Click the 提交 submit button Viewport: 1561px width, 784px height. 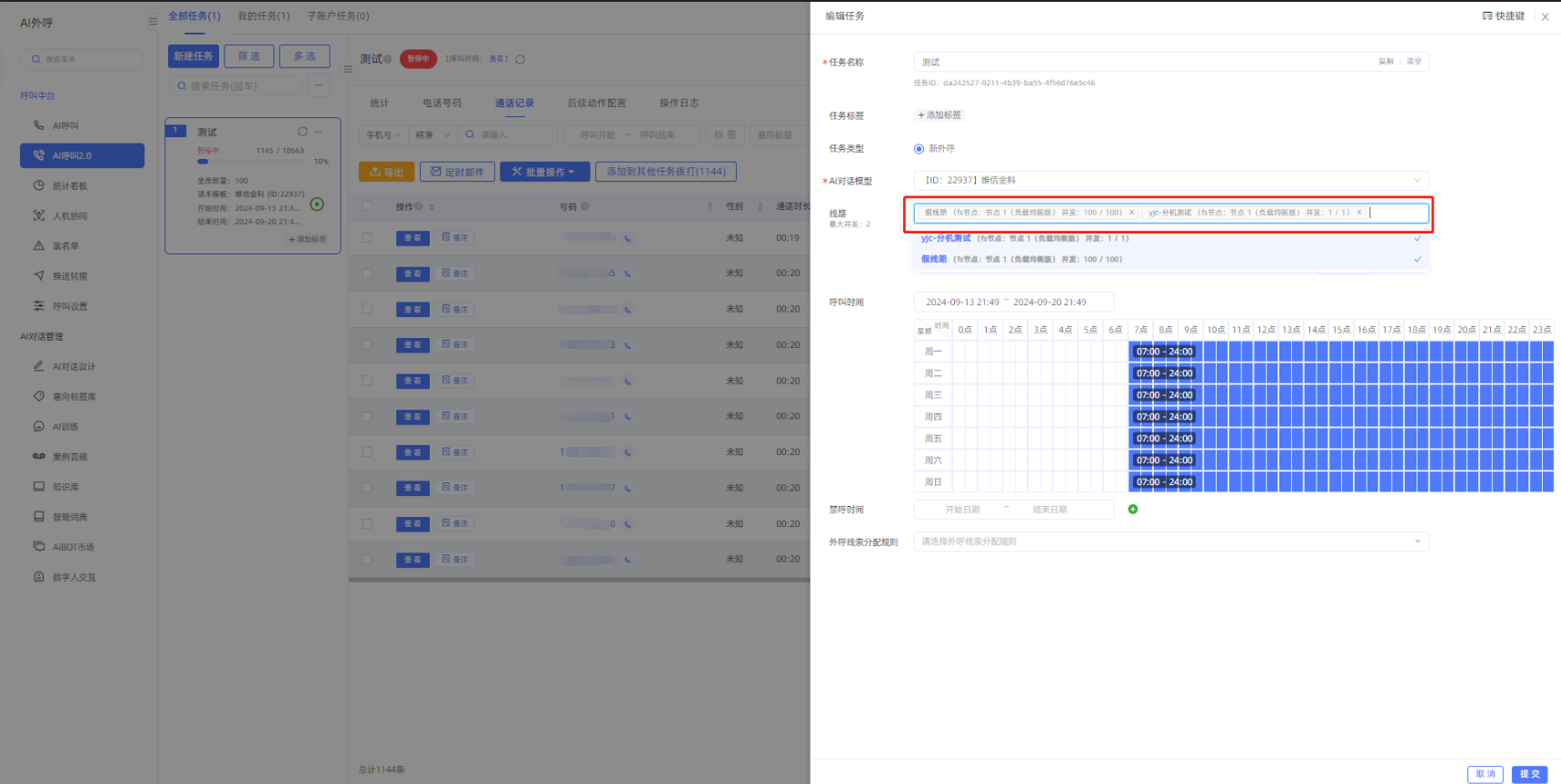tap(1529, 774)
